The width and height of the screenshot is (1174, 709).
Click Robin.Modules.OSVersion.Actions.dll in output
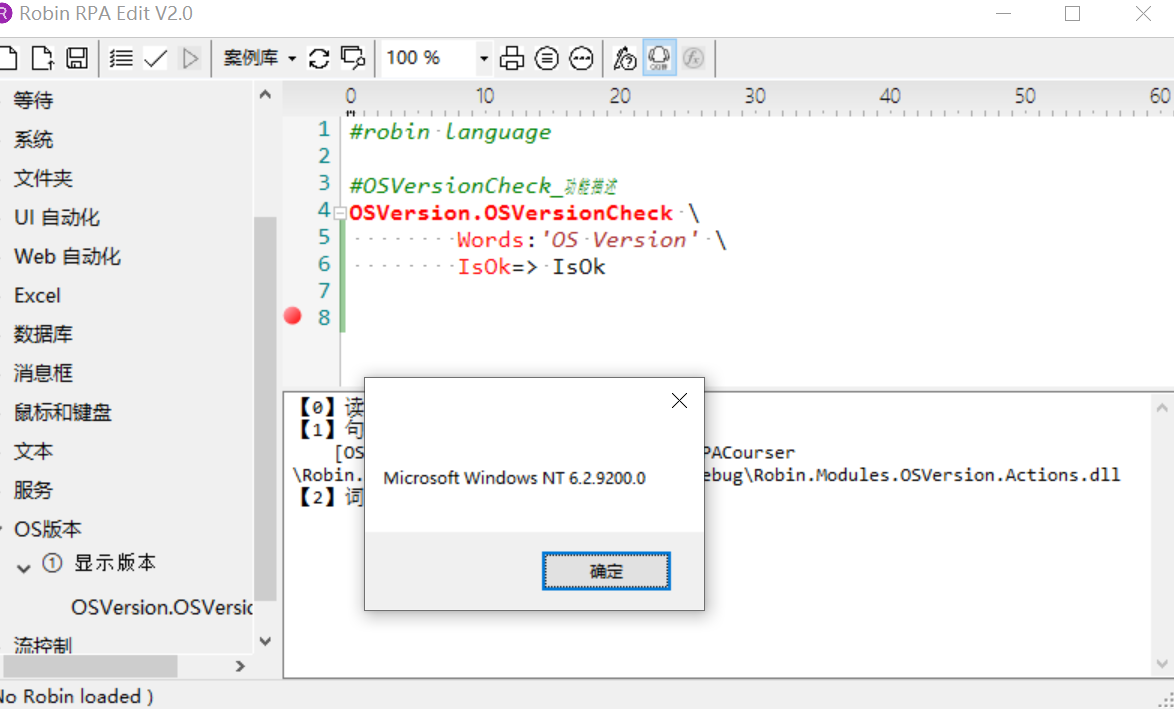(937, 475)
